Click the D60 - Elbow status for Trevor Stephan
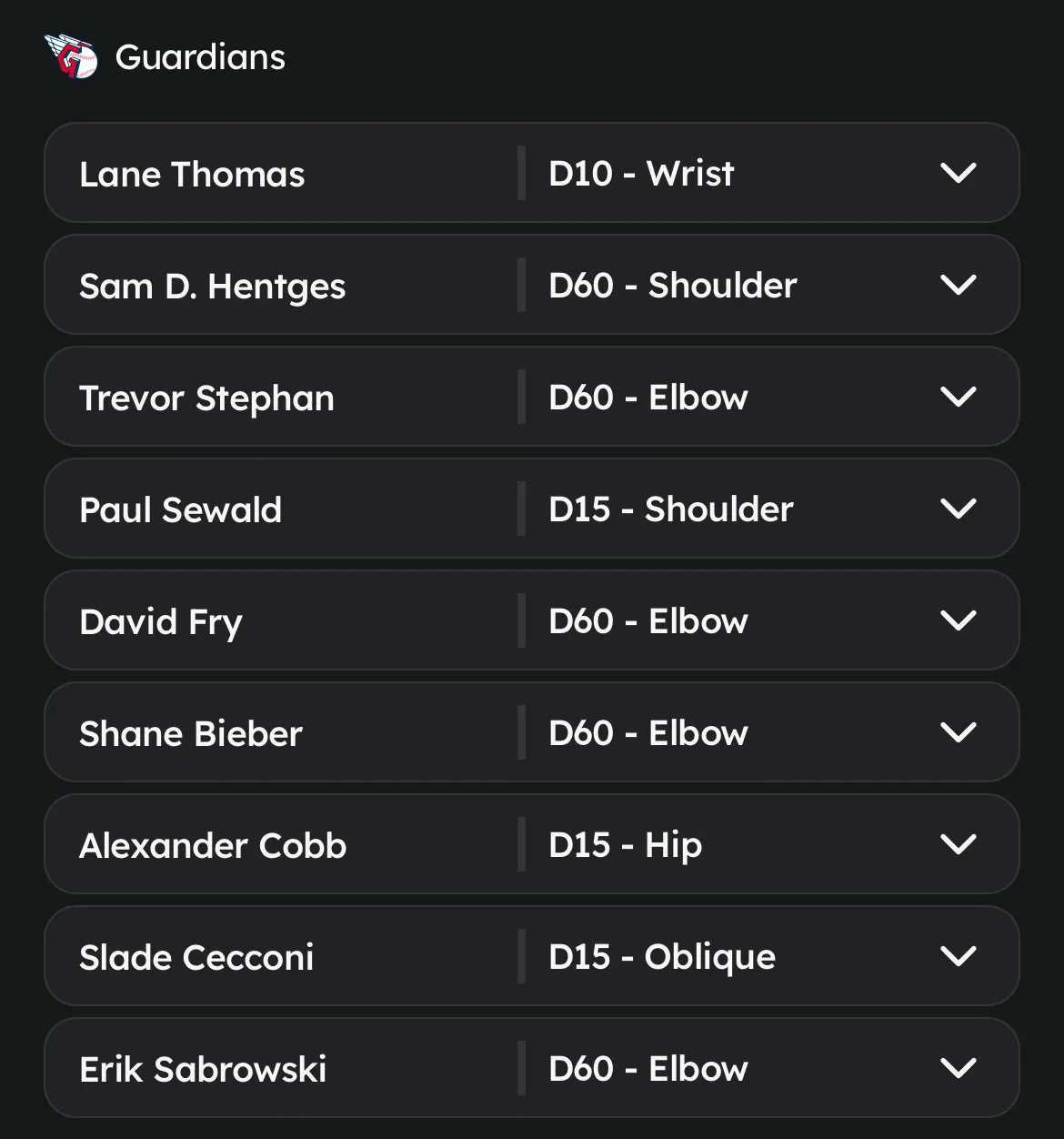 click(648, 398)
